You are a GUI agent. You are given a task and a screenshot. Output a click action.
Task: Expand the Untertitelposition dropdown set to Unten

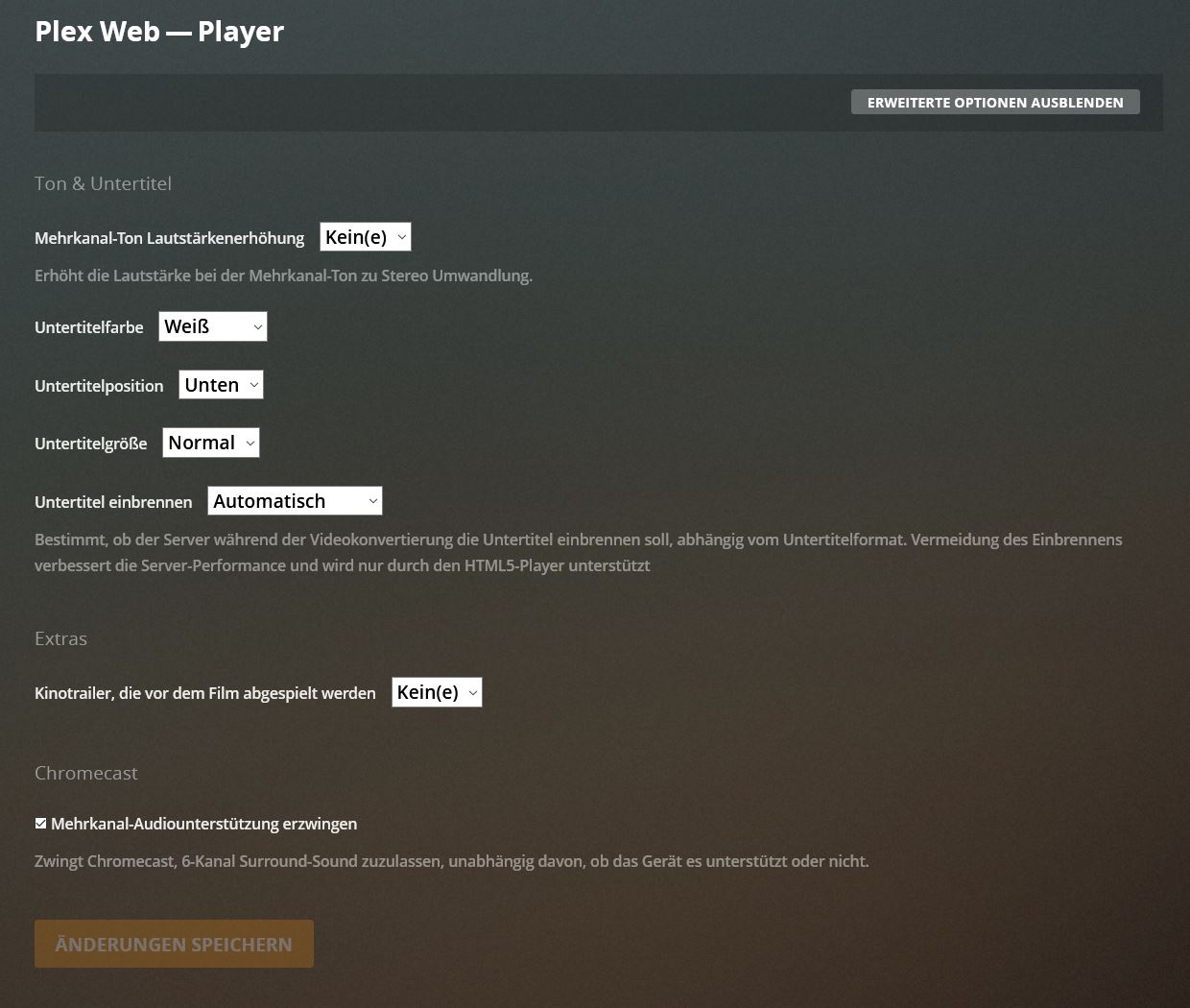tap(221, 385)
